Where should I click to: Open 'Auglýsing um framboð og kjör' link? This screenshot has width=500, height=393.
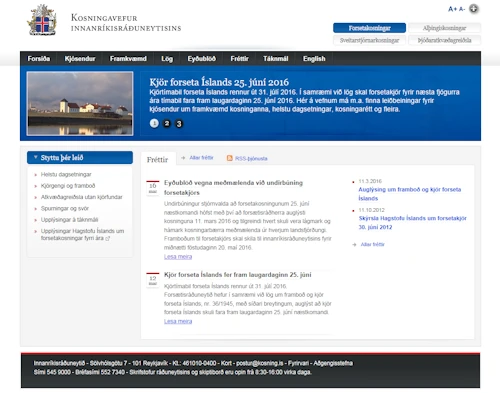[x=410, y=194]
